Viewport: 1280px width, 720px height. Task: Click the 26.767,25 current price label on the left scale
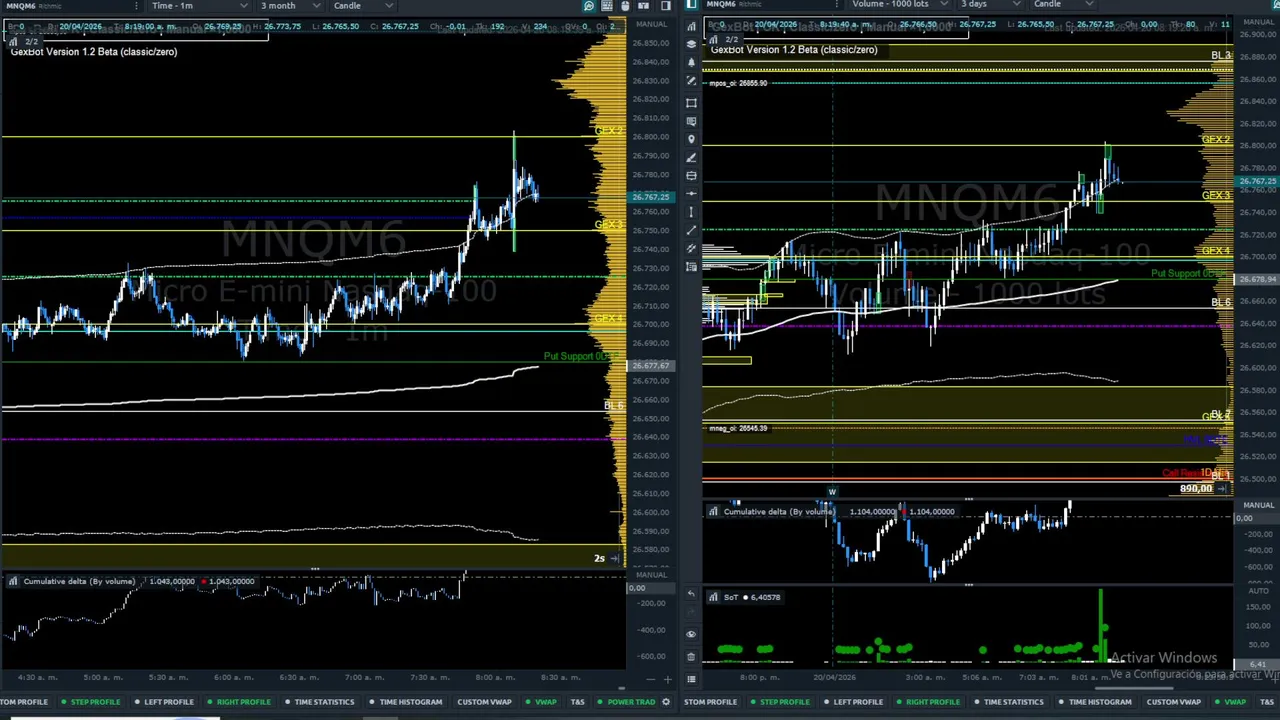pos(651,197)
